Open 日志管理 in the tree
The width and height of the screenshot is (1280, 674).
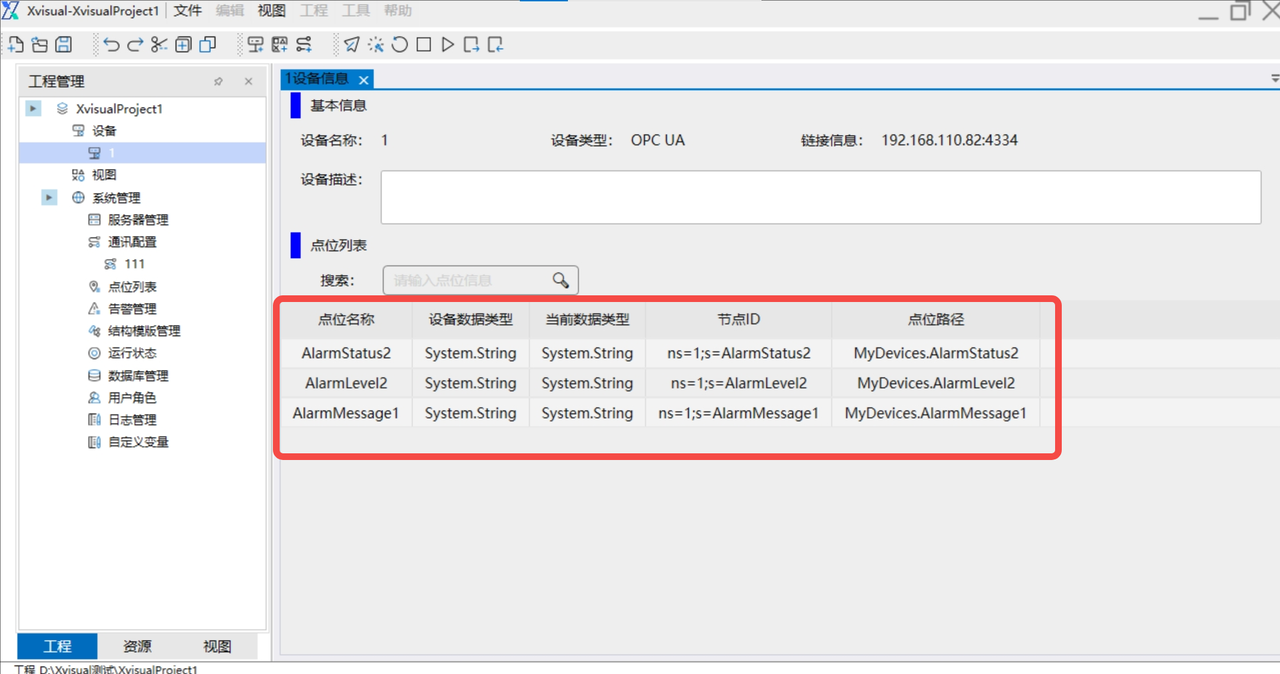[132, 420]
